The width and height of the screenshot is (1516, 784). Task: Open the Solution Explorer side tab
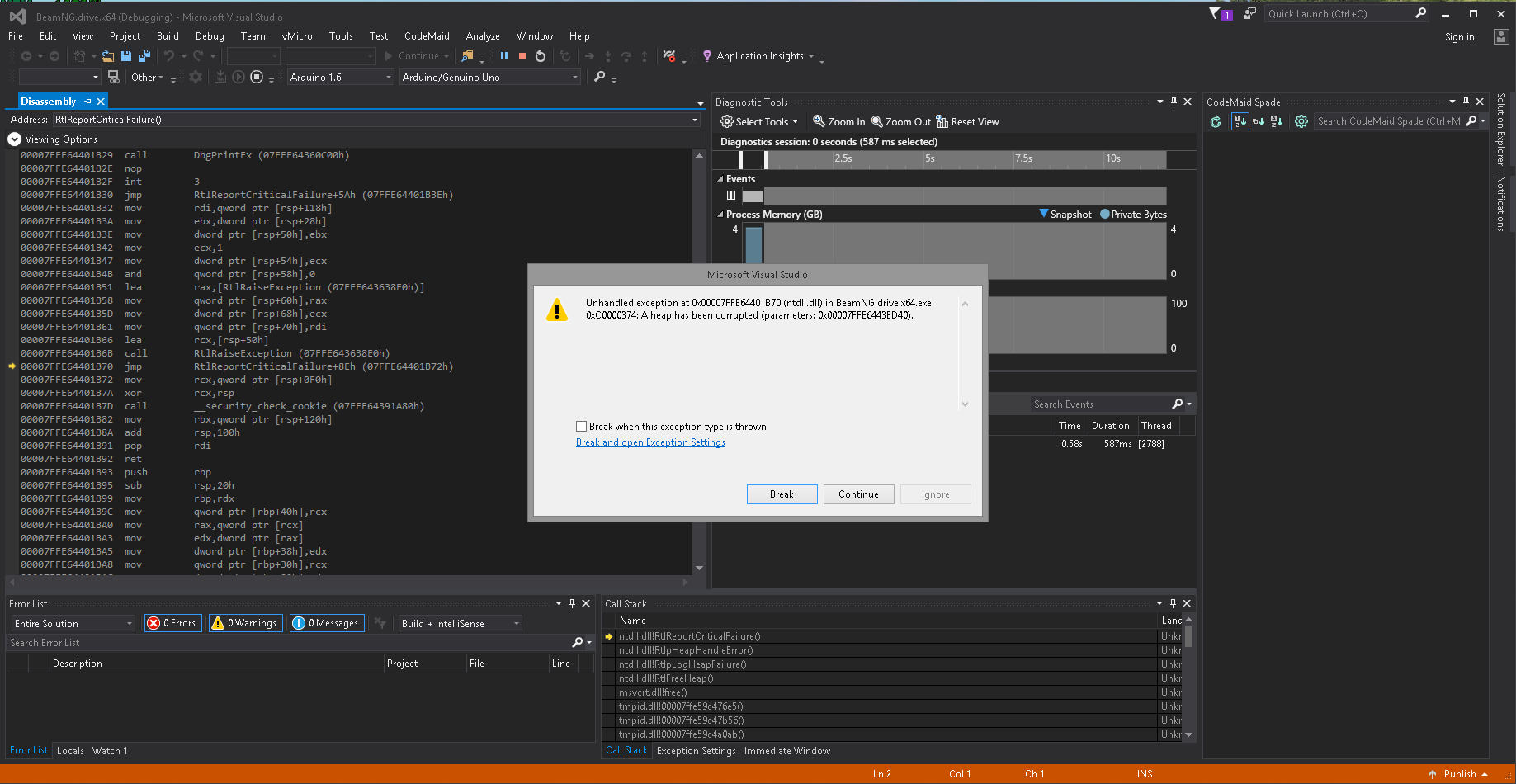click(x=1501, y=129)
